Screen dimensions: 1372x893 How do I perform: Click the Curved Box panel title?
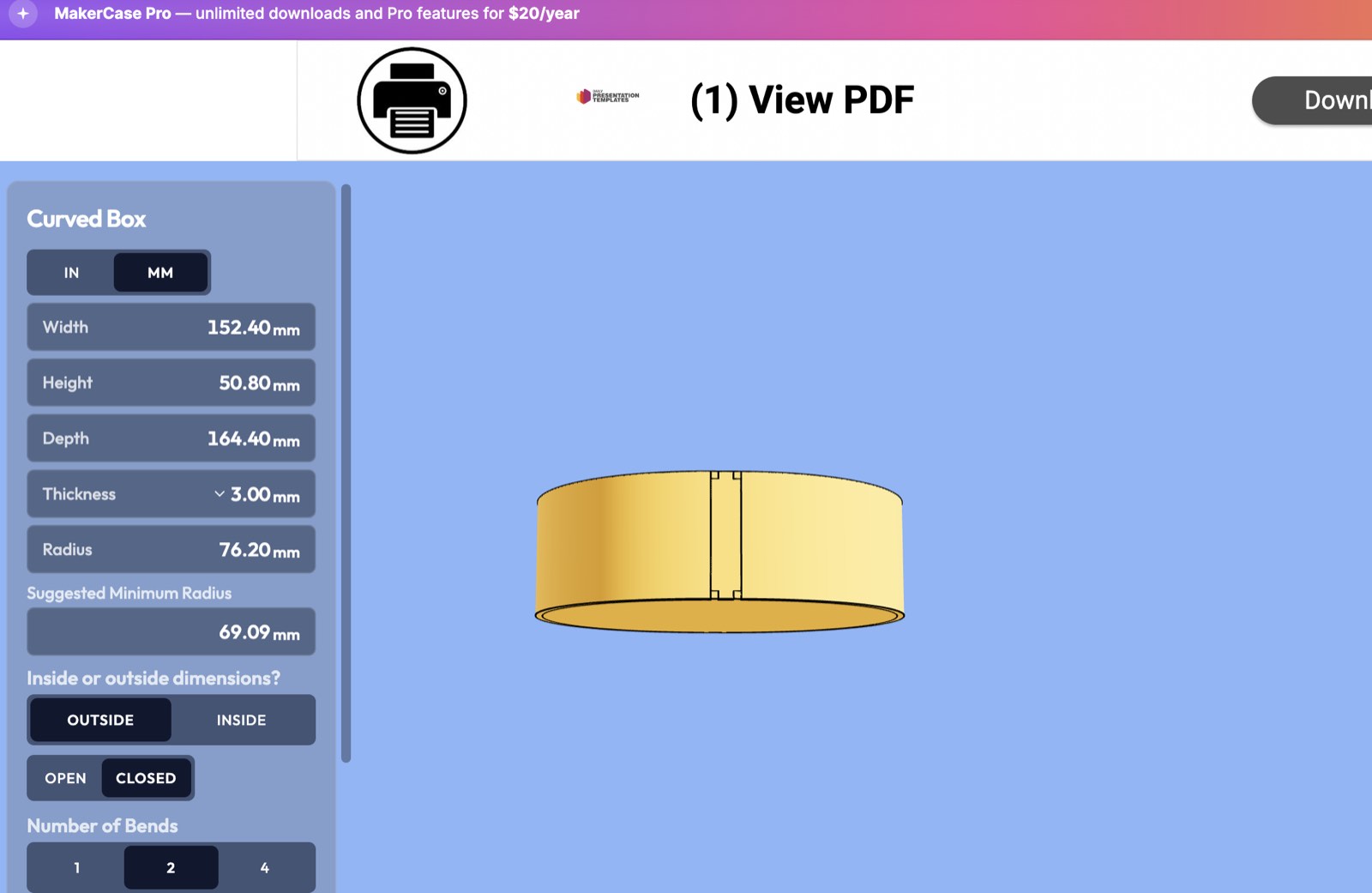tap(87, 219)
